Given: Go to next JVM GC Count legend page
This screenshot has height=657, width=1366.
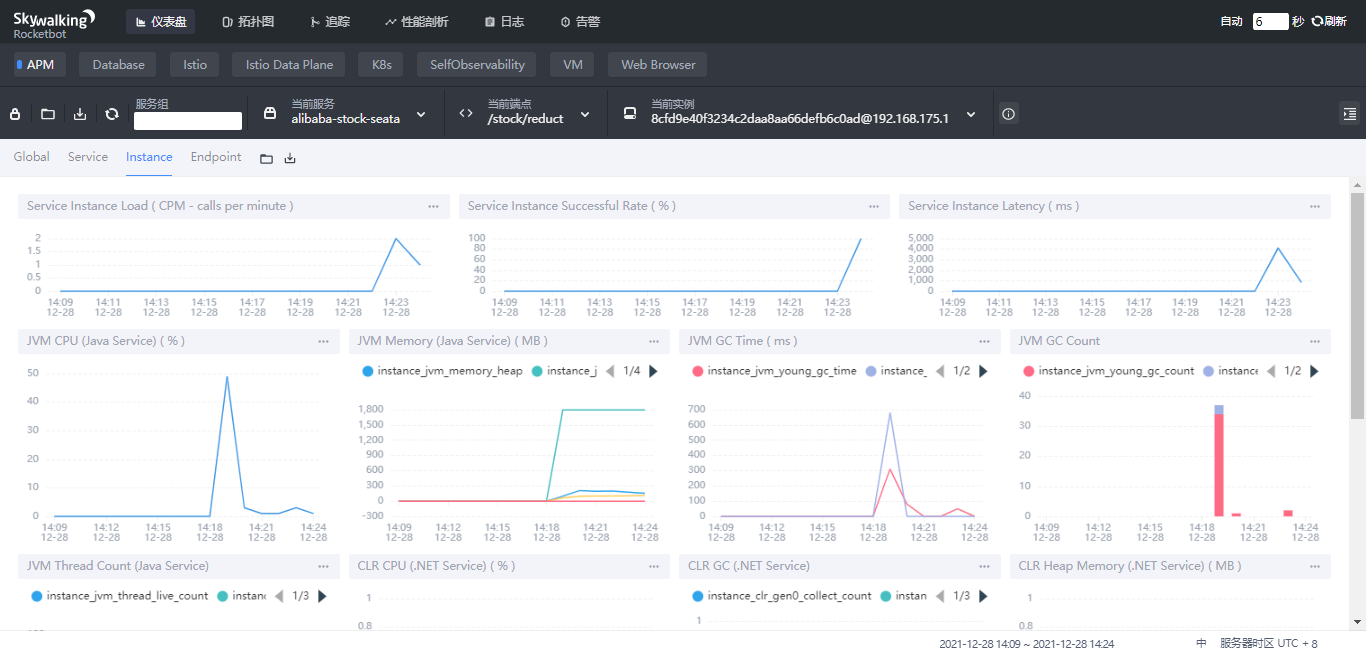Looking at the screenshot, I should [1314, 371].
